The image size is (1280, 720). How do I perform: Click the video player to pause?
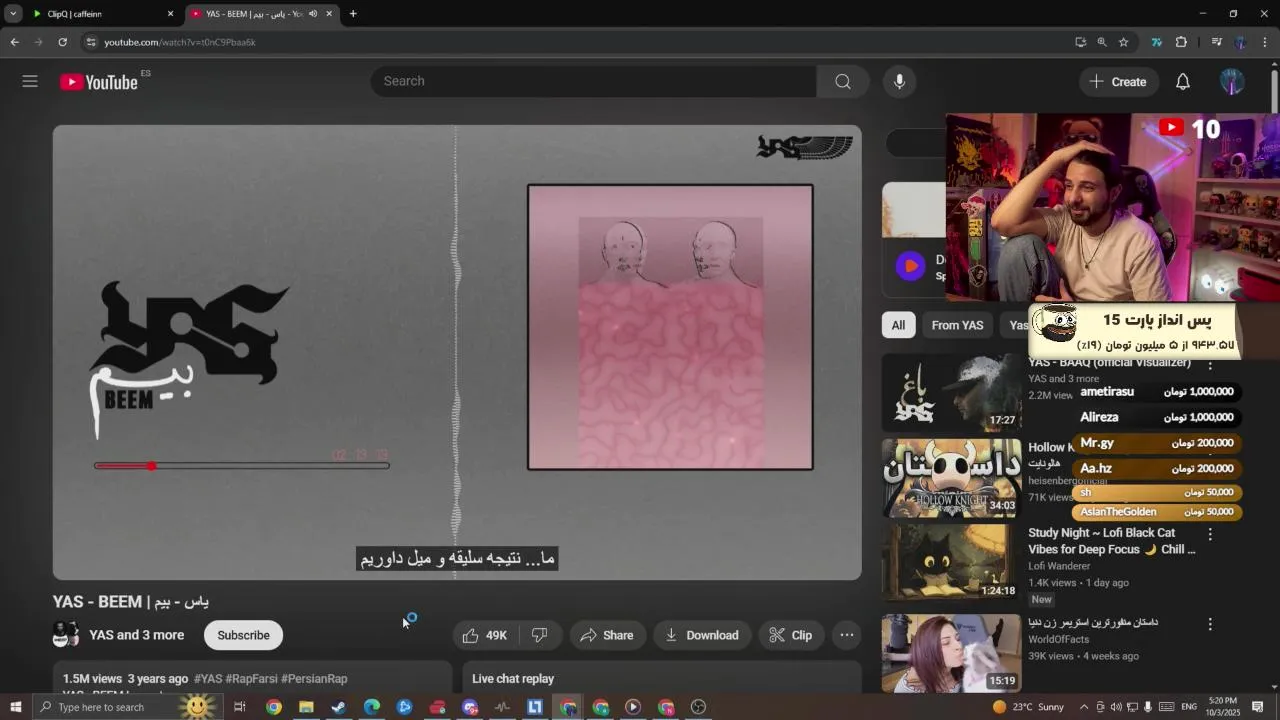click(457, 352)
